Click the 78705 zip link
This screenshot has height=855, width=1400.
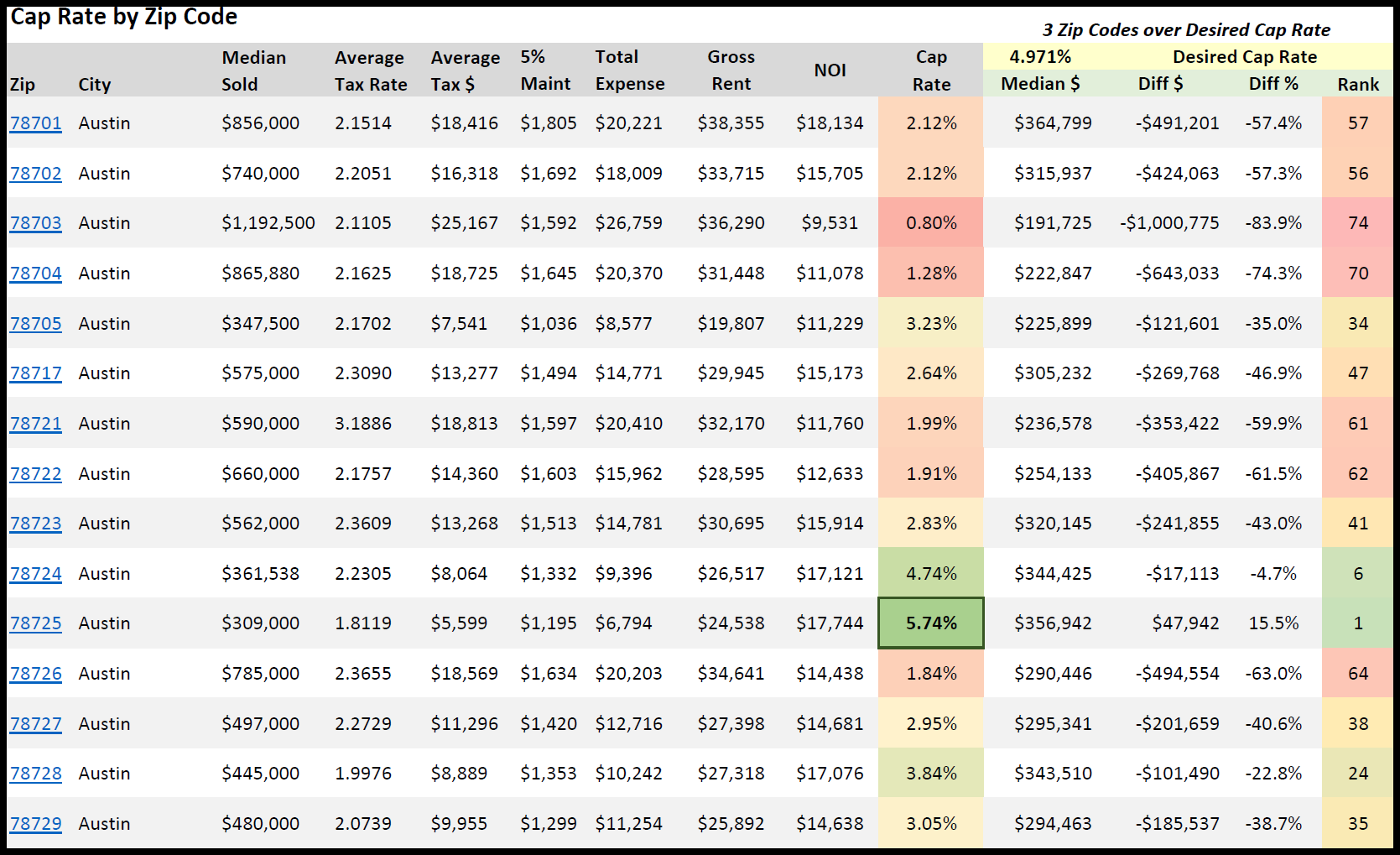point(36,324)
